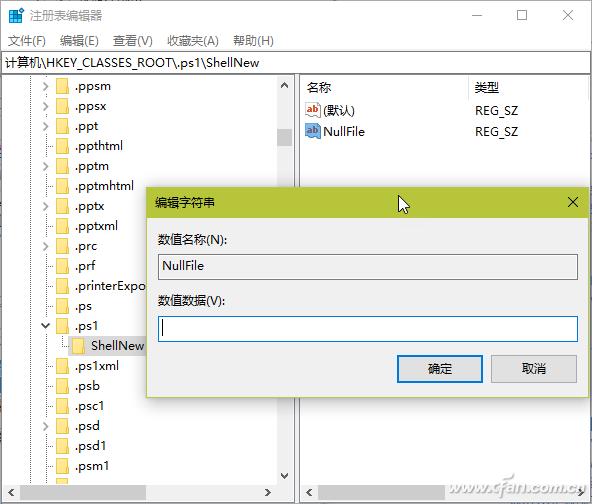This screenshot has height=504, width=592.
Task: Click the ShellNew folder icon
Action: [x=78, y=346]
